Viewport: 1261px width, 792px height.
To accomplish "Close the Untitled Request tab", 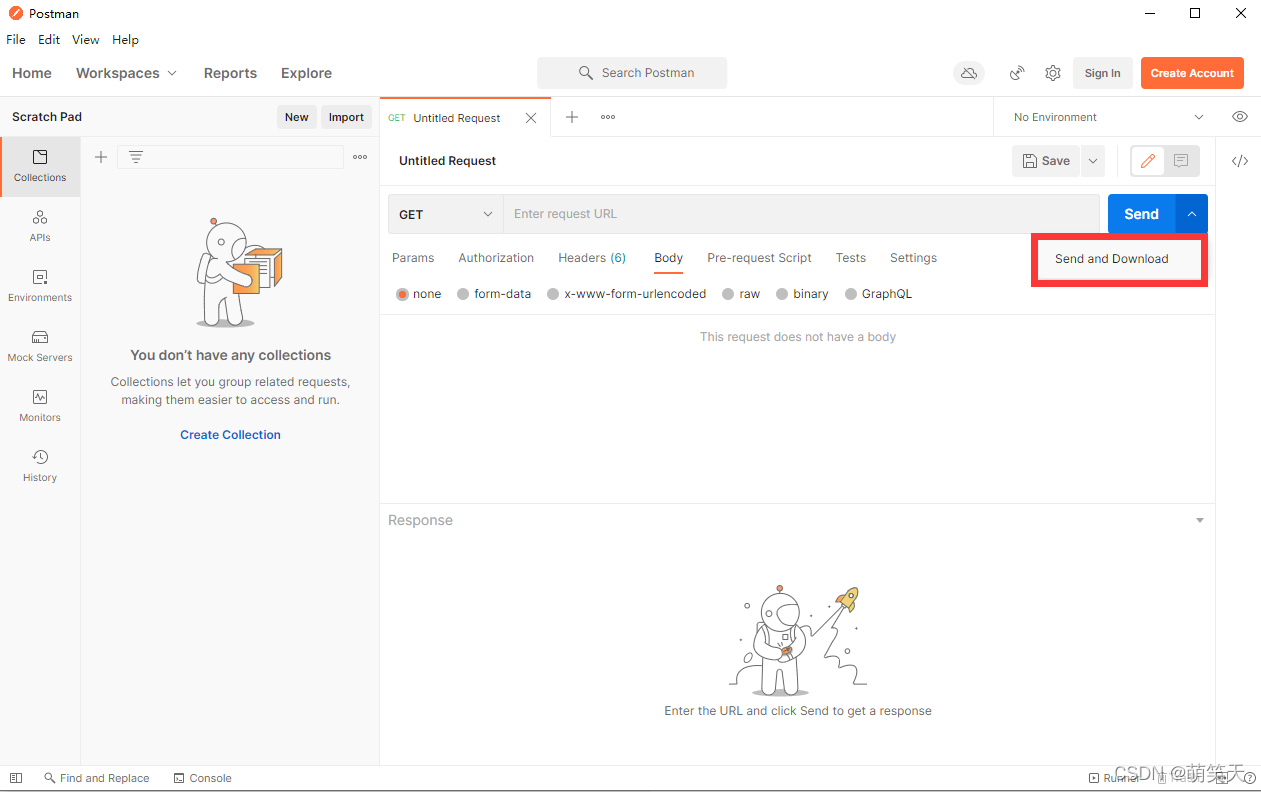I will click(x=531, y=118).
